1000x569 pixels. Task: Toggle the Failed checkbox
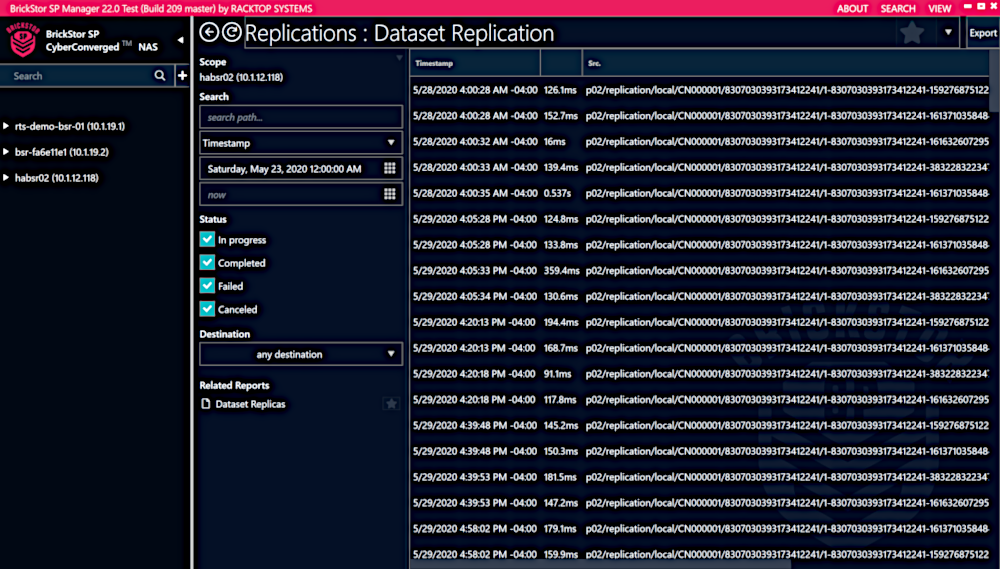207,286
